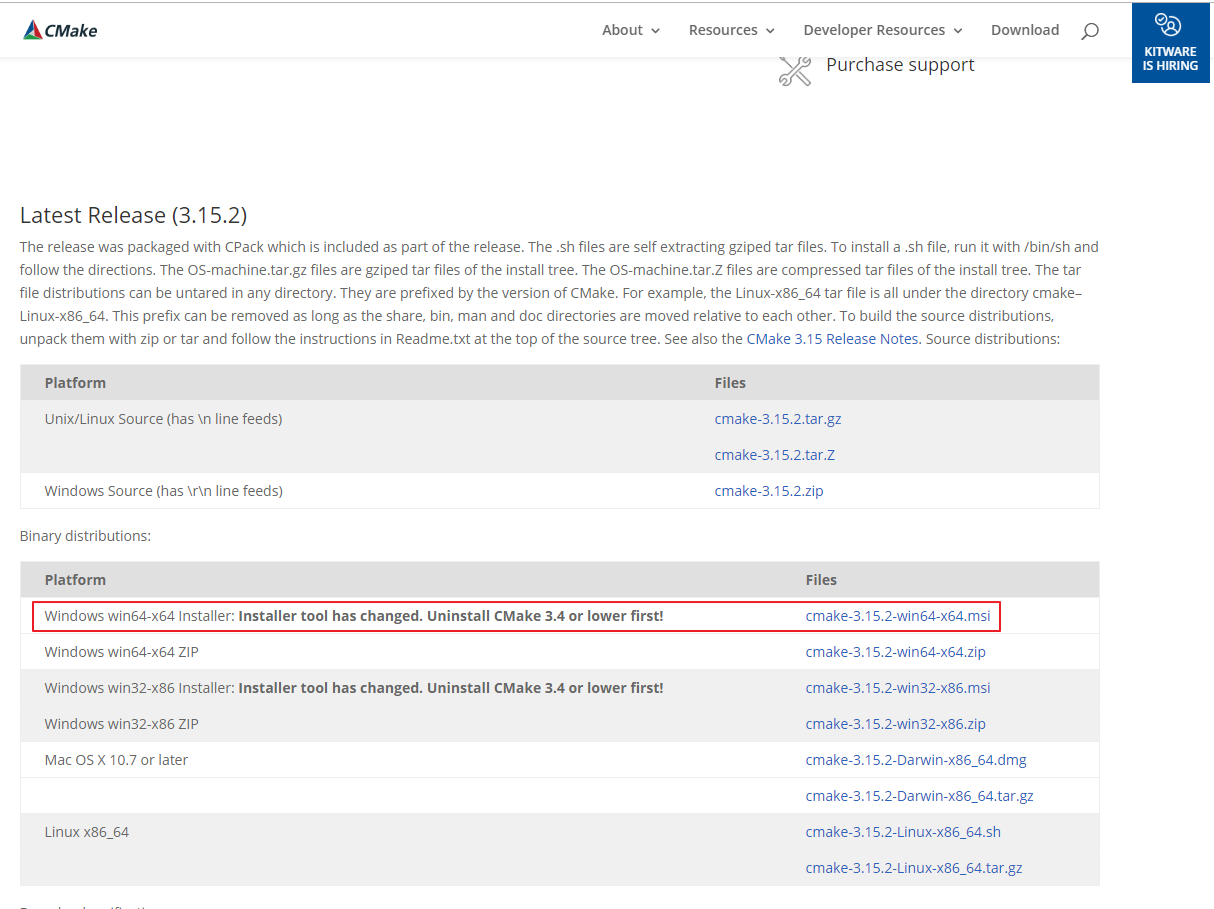Click the Files header in source table
The width and height of the screenshot is (1214, 909).
(730, 383)
